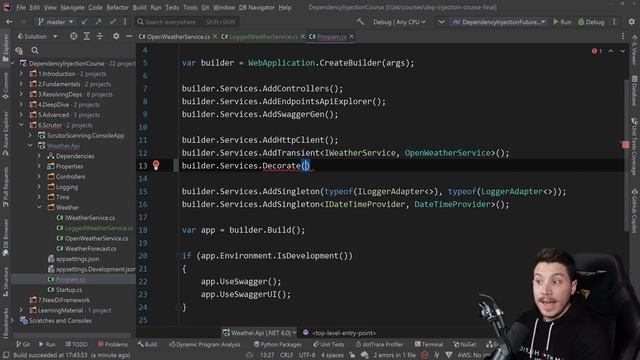Screen dimensions: 640x360
Task: Open the NuGet tool window
Action: click(x=464, y=344)
